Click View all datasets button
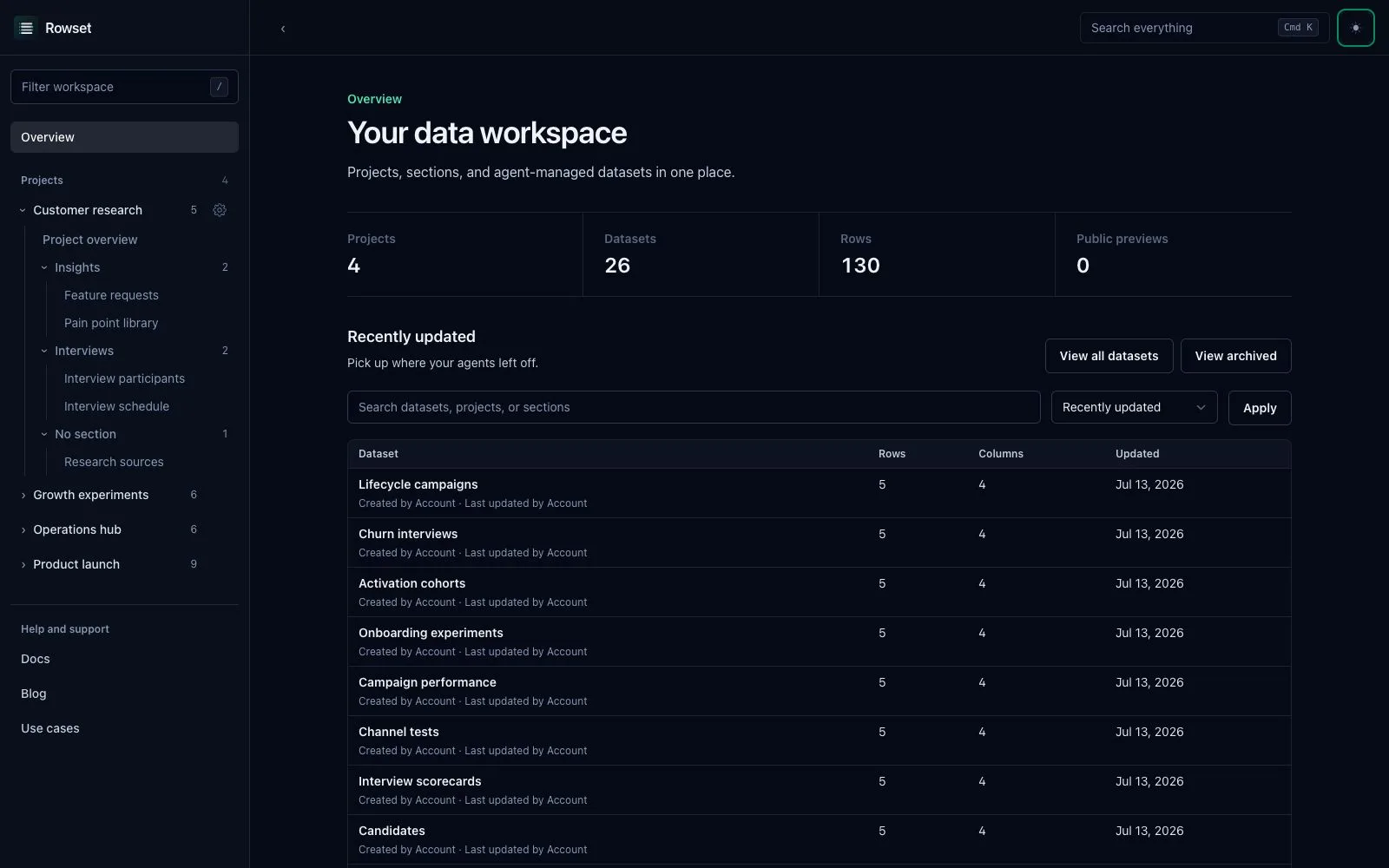This screenshot has height=868, width=1389. 1109,356
